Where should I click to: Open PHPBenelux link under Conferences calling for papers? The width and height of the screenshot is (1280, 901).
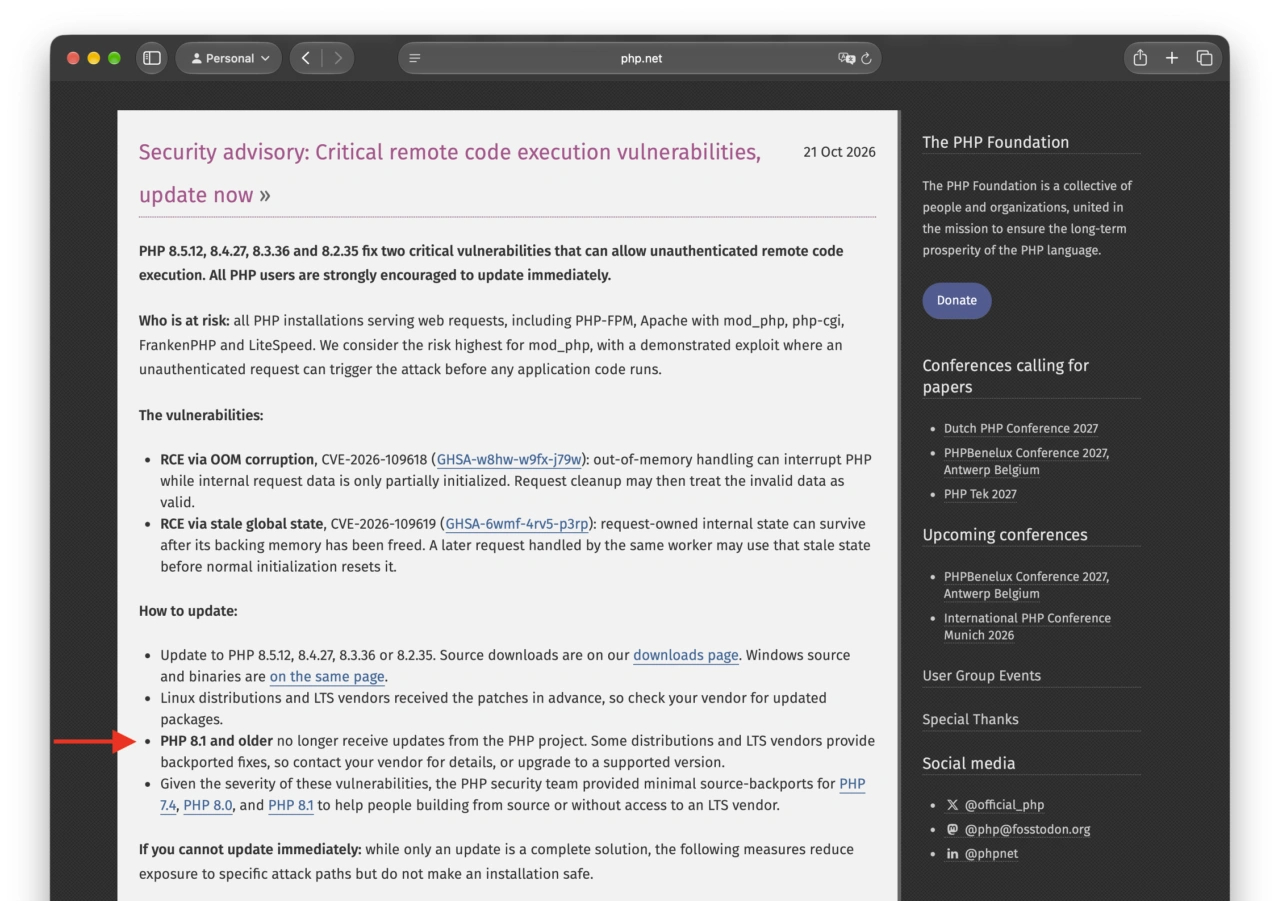point(1026,462)
